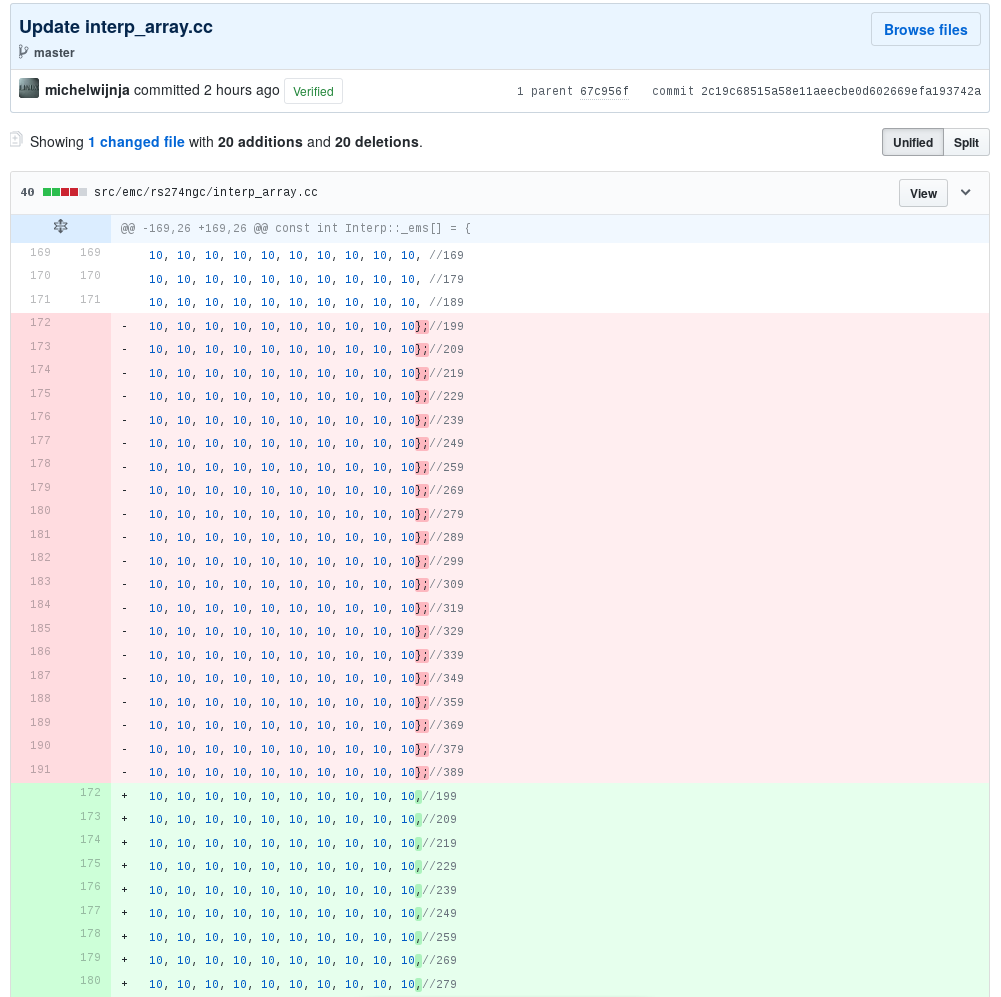This screenshot has height=997, width=1001.
Task: Click the plus marker on added line 176
Action: (x=124, y=890)
